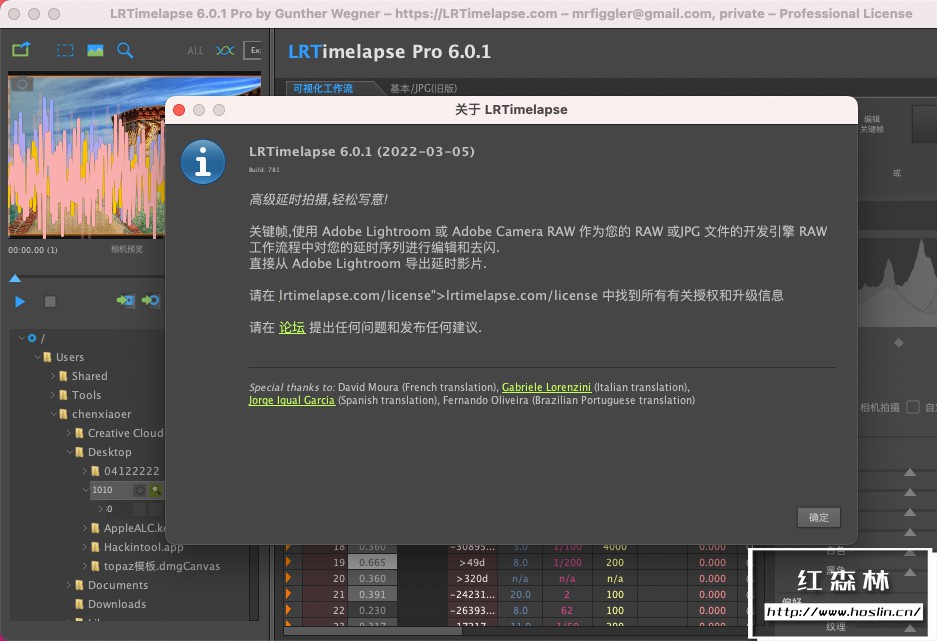The height and width of the screenshot is (641, 937).
Task: Click the histogram in the right panel
Action: point(897,281)
